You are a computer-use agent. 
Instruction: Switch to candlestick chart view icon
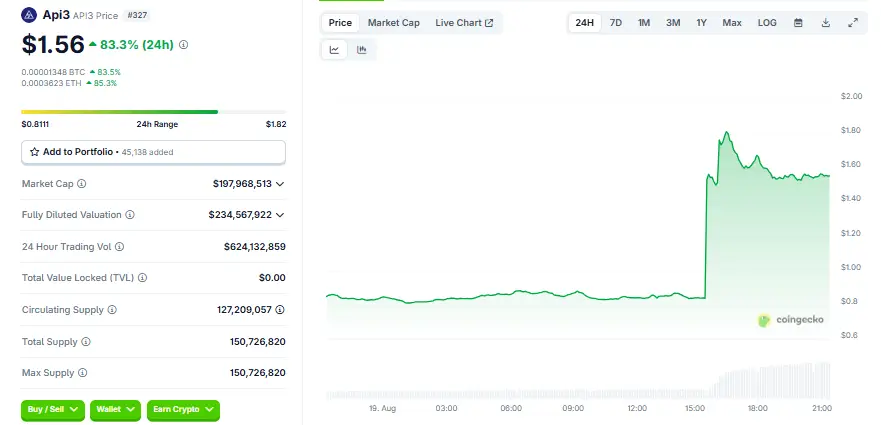click(362, 50)
